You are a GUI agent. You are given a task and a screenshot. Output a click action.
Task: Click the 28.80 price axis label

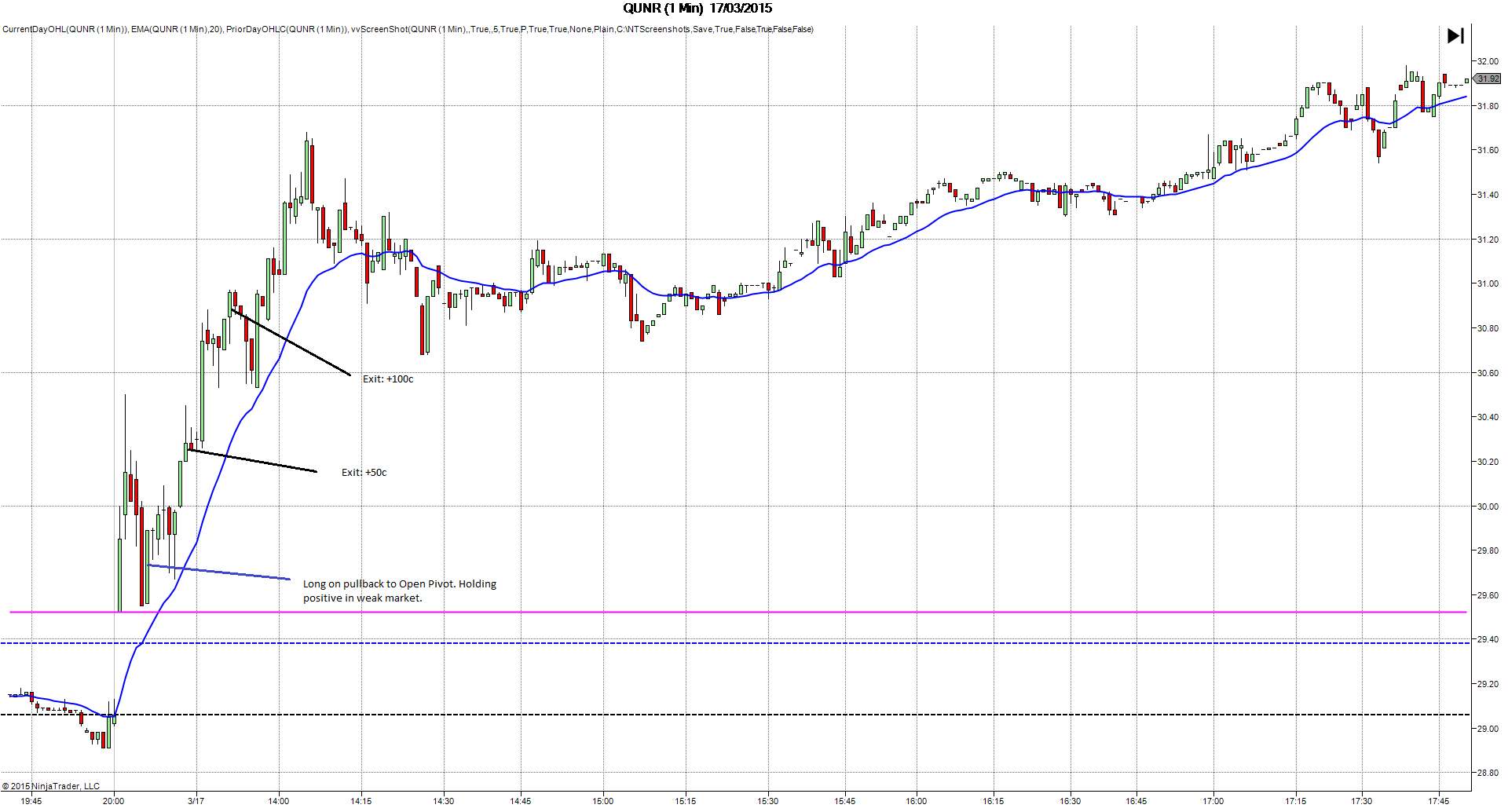point(1488,774)
